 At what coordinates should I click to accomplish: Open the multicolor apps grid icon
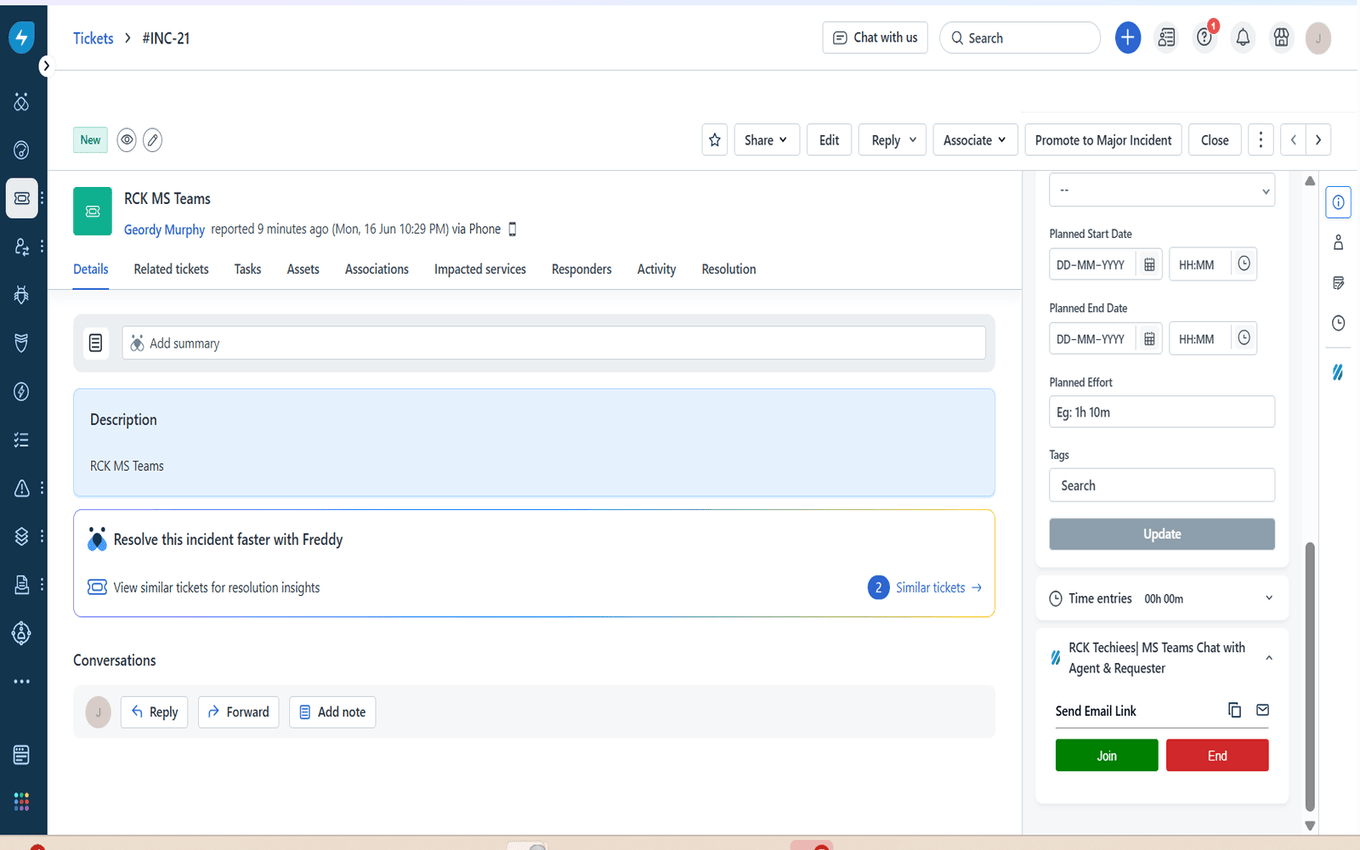point(21,802)
